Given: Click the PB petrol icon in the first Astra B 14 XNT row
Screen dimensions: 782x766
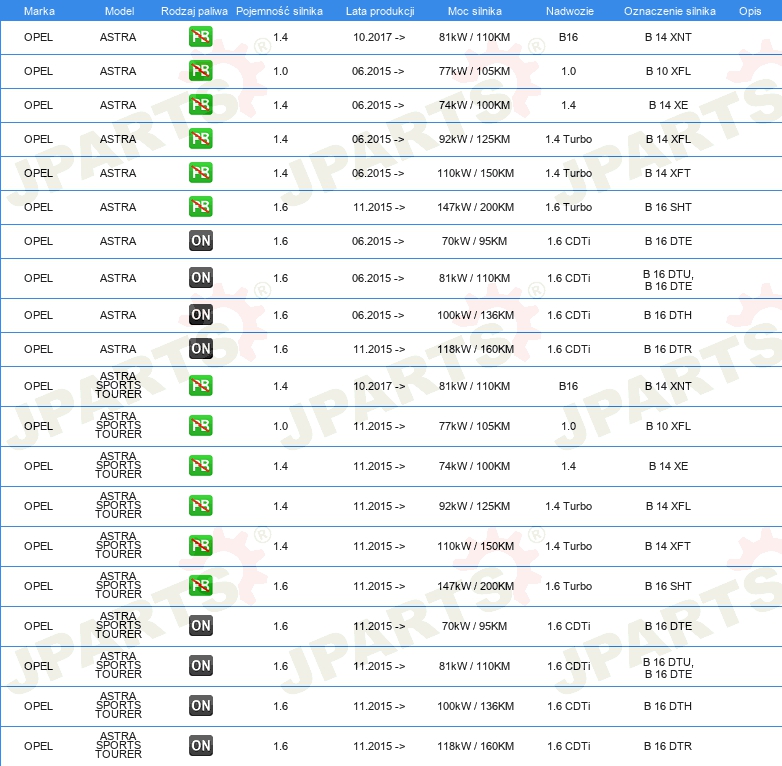Looking at the screenshot, I should [200, 37].
